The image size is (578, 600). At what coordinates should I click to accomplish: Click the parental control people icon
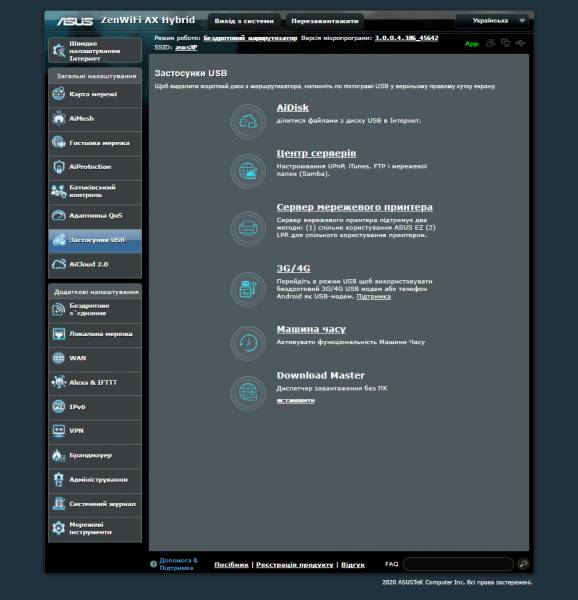tap(59, 191)
